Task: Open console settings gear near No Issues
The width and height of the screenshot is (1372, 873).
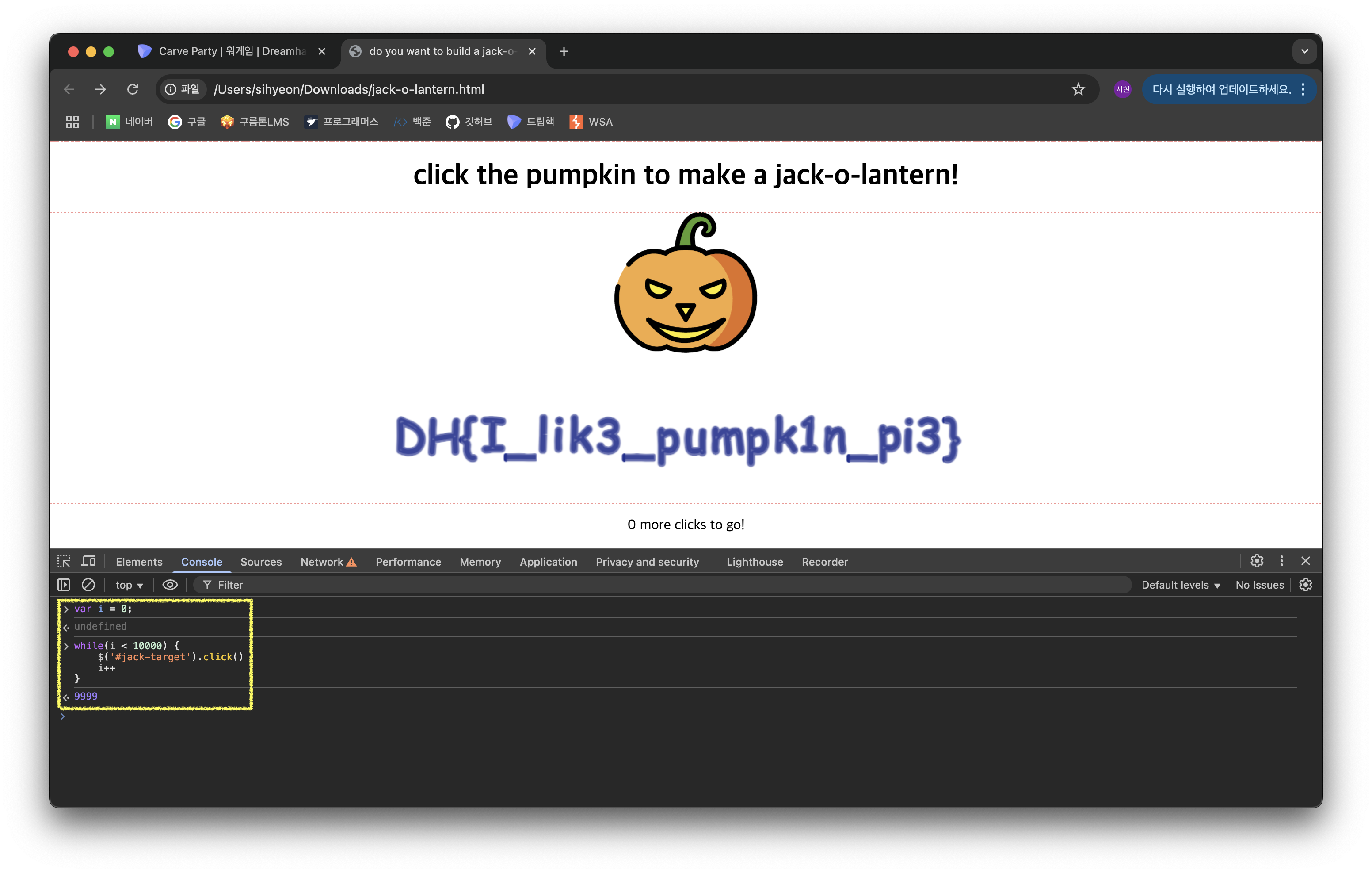Action: (1305, 585)
